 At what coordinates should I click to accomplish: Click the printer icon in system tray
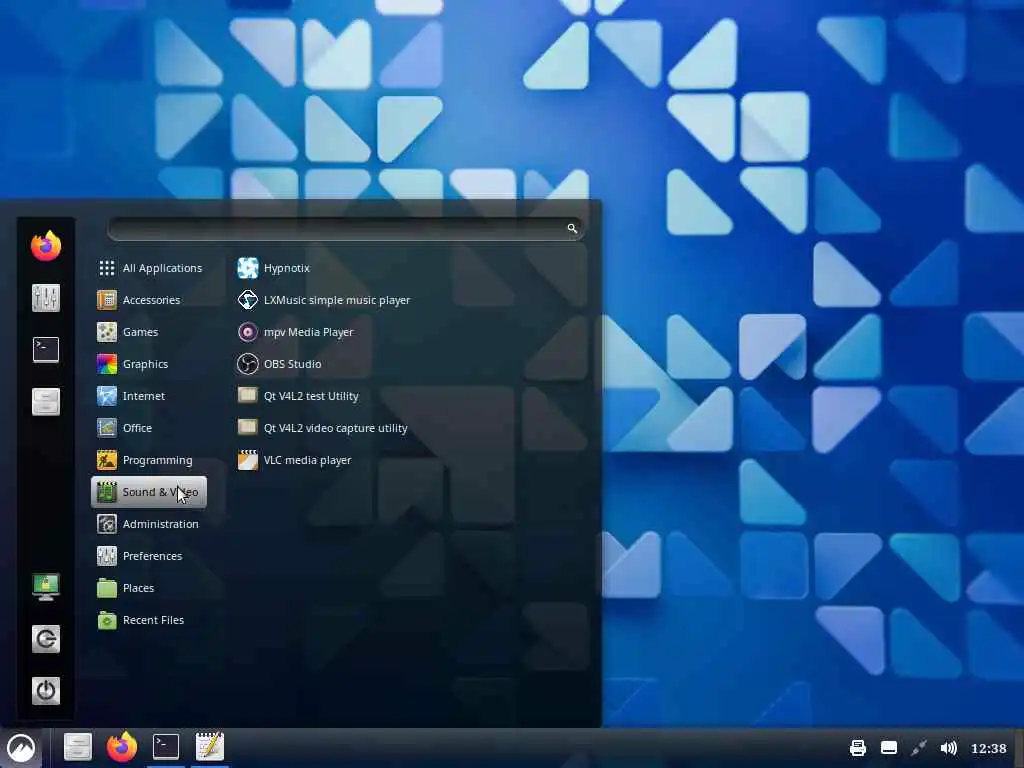pyautogui.click(x=857, y=748)
